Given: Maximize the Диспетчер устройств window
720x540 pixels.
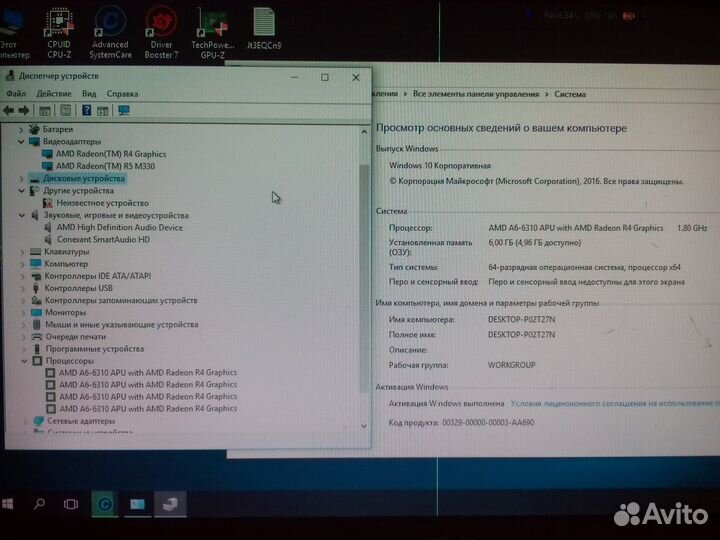Looking at the screenshot, I should click(325, 77).
